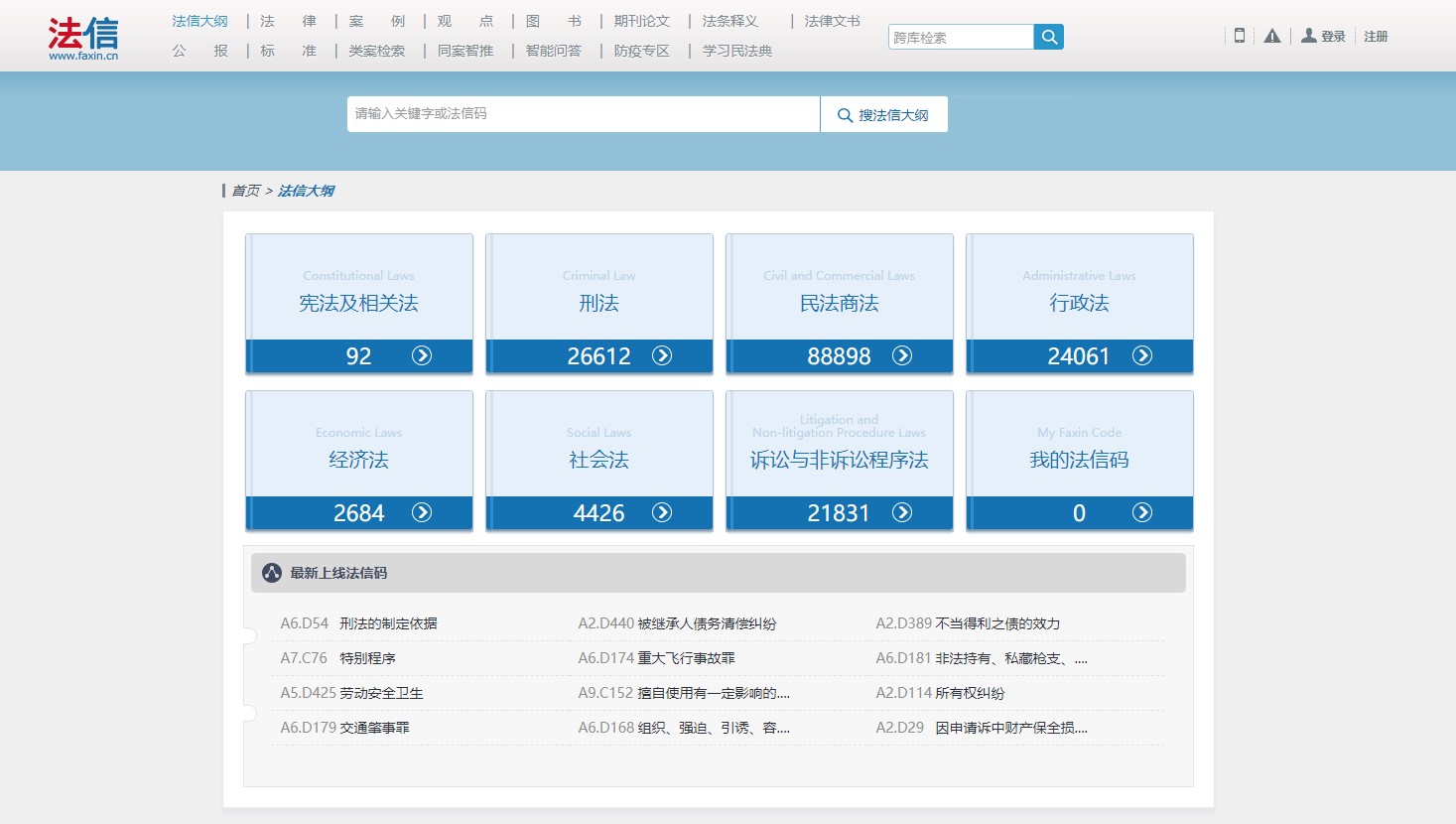Viewport: 1456px width, 824px height.
Task: Click the arrow icon on the 行政法 card
Action: pos(1142,355)
